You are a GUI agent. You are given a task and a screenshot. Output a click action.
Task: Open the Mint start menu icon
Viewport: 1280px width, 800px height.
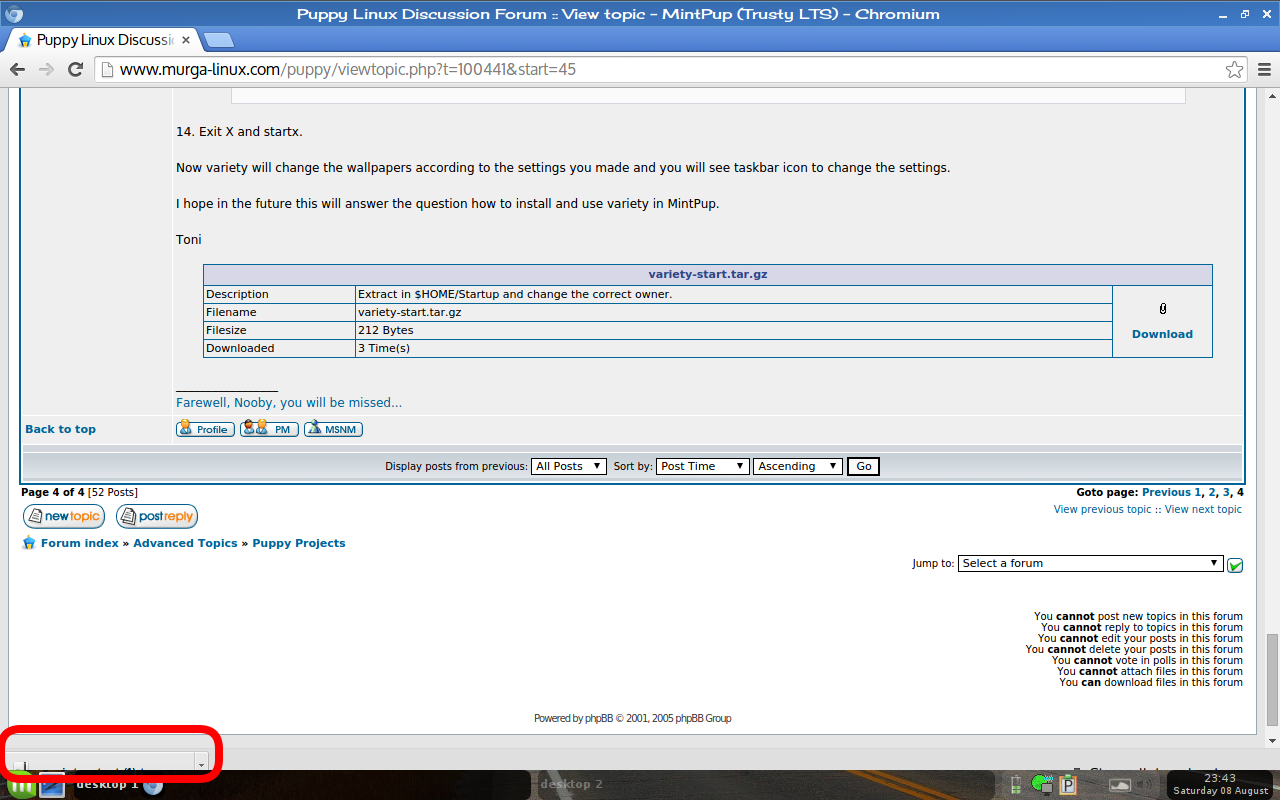tap(20, 785)
